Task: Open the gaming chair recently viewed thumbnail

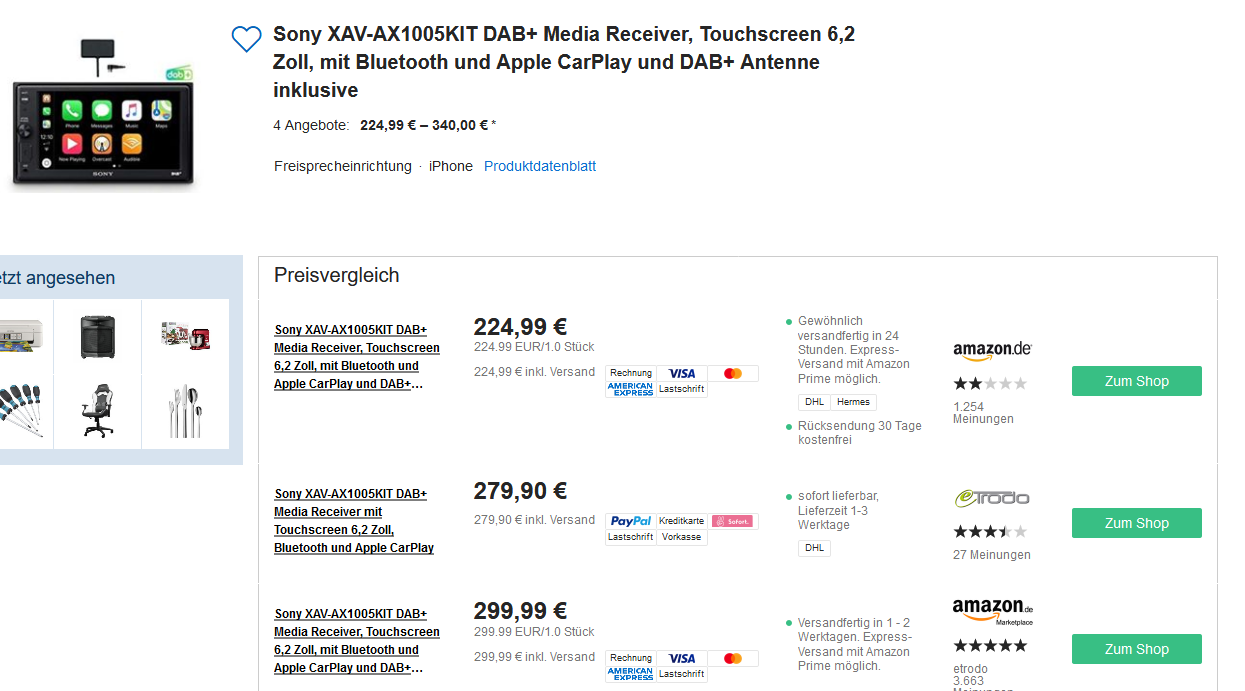Action: point(97,410)
